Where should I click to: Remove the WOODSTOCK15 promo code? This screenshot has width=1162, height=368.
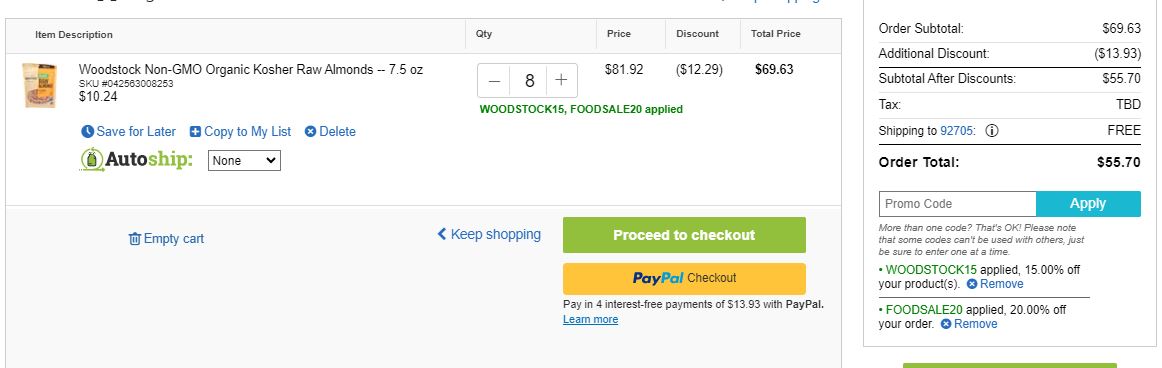pos(995,284)
